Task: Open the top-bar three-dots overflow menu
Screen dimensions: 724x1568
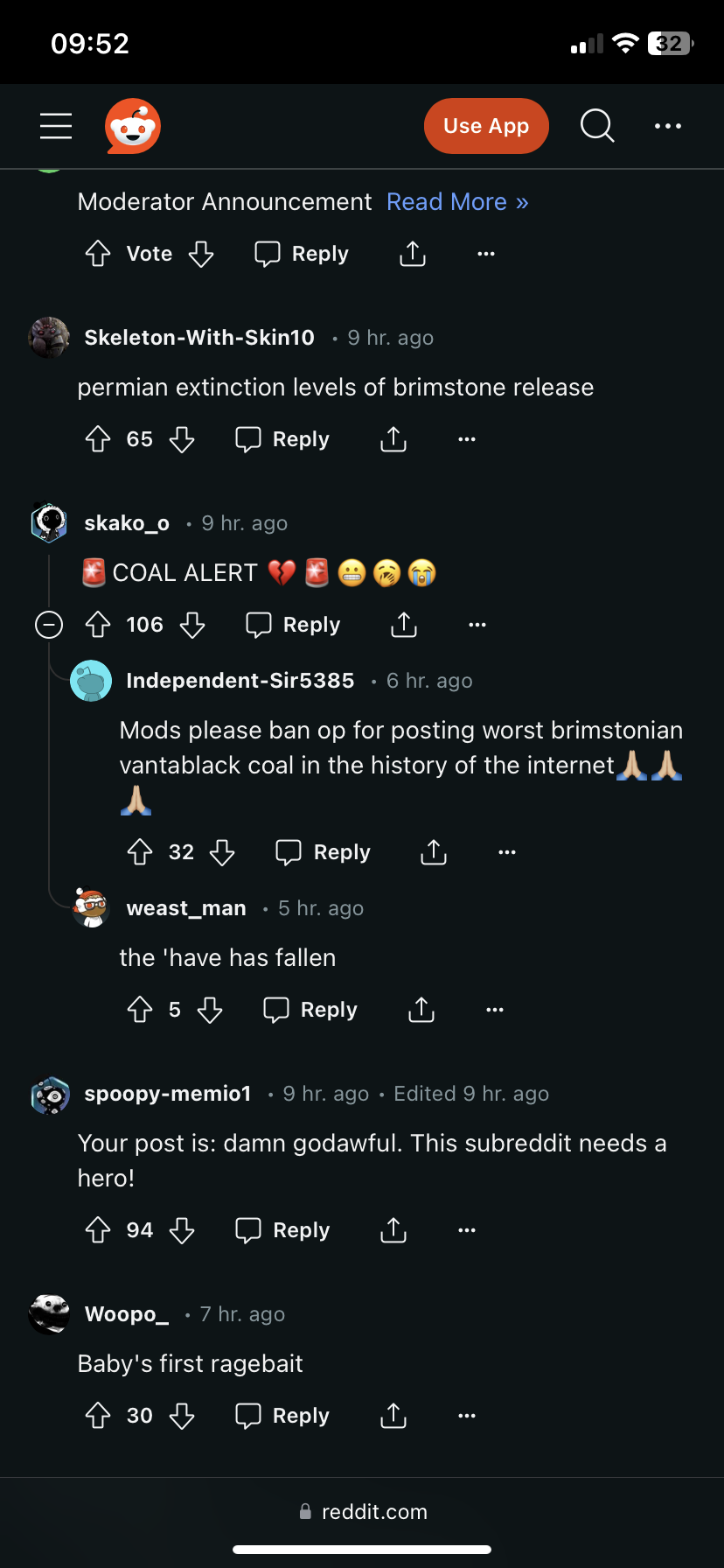Action: (668, 126)
